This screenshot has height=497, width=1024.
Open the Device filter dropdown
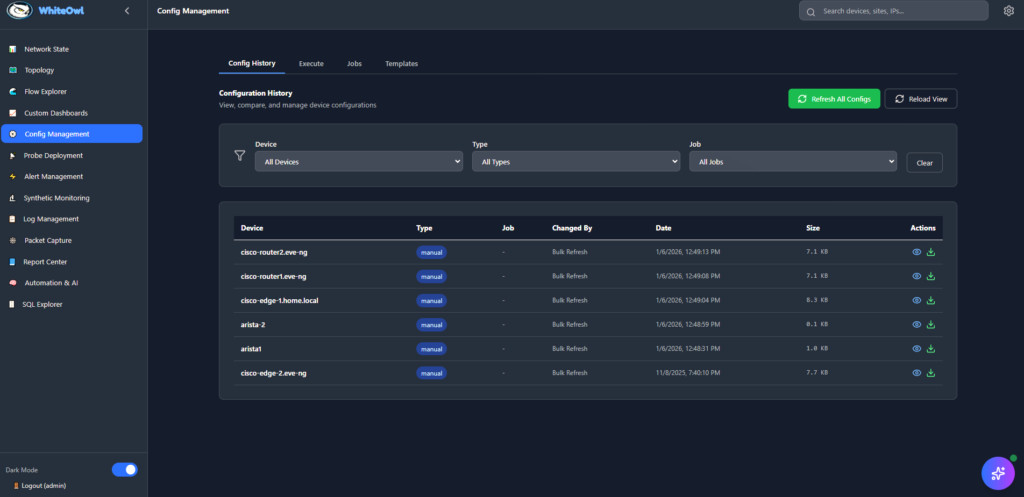358,161
